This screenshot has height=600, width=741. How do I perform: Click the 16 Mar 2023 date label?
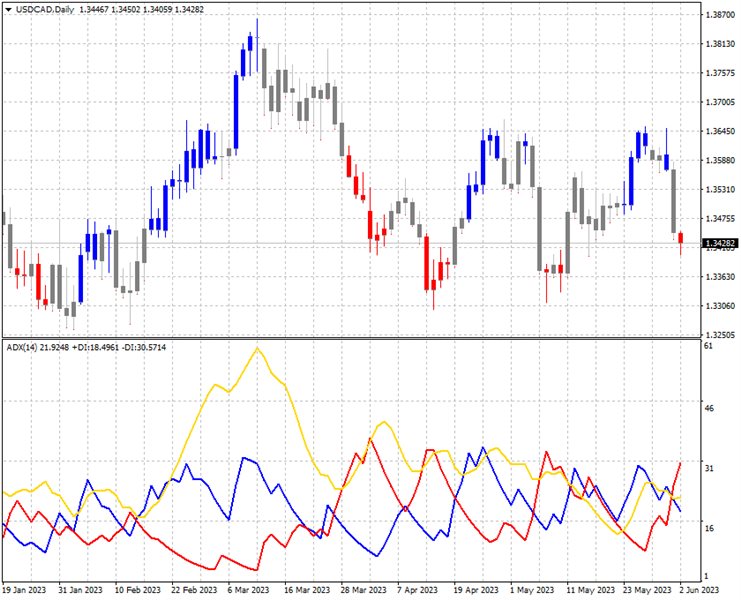pos(307,590)
